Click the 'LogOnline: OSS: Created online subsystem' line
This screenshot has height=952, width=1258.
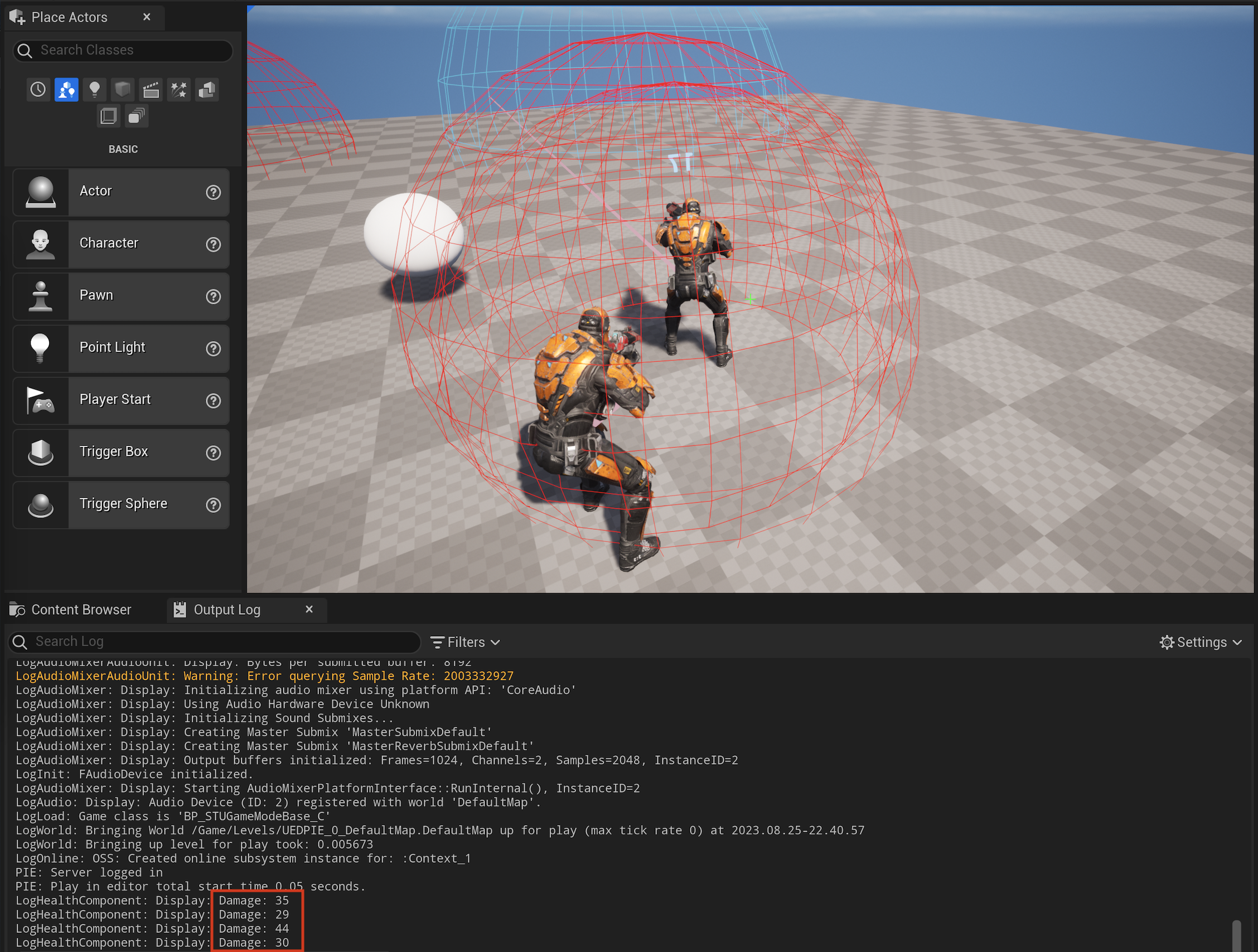pyautogui.click(x=244, y=858)
